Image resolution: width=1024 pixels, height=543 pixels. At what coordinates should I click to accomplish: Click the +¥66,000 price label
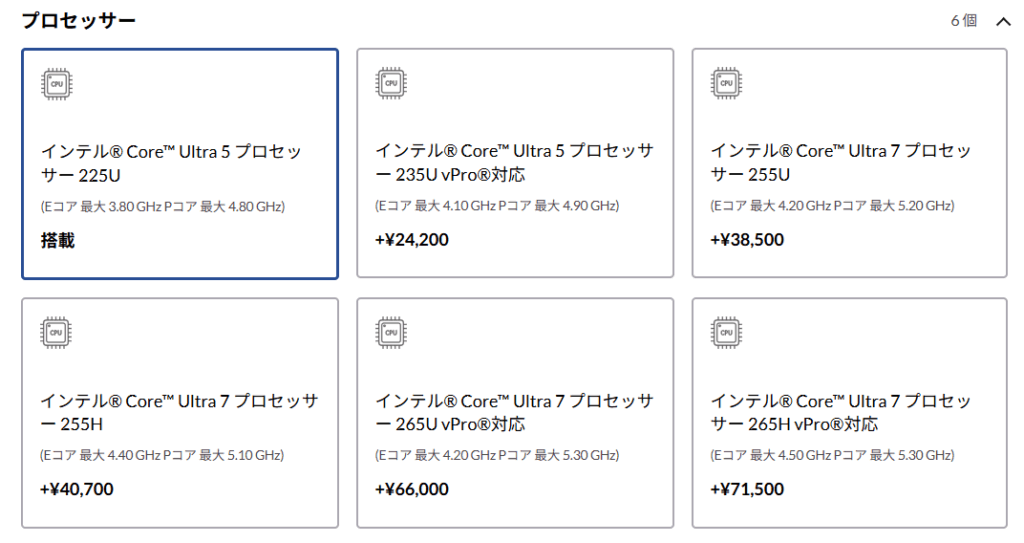[x=412, y=489]
